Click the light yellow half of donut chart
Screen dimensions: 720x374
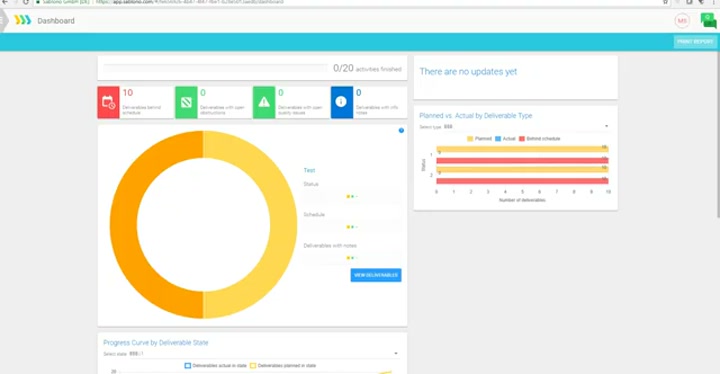[283, 225]
